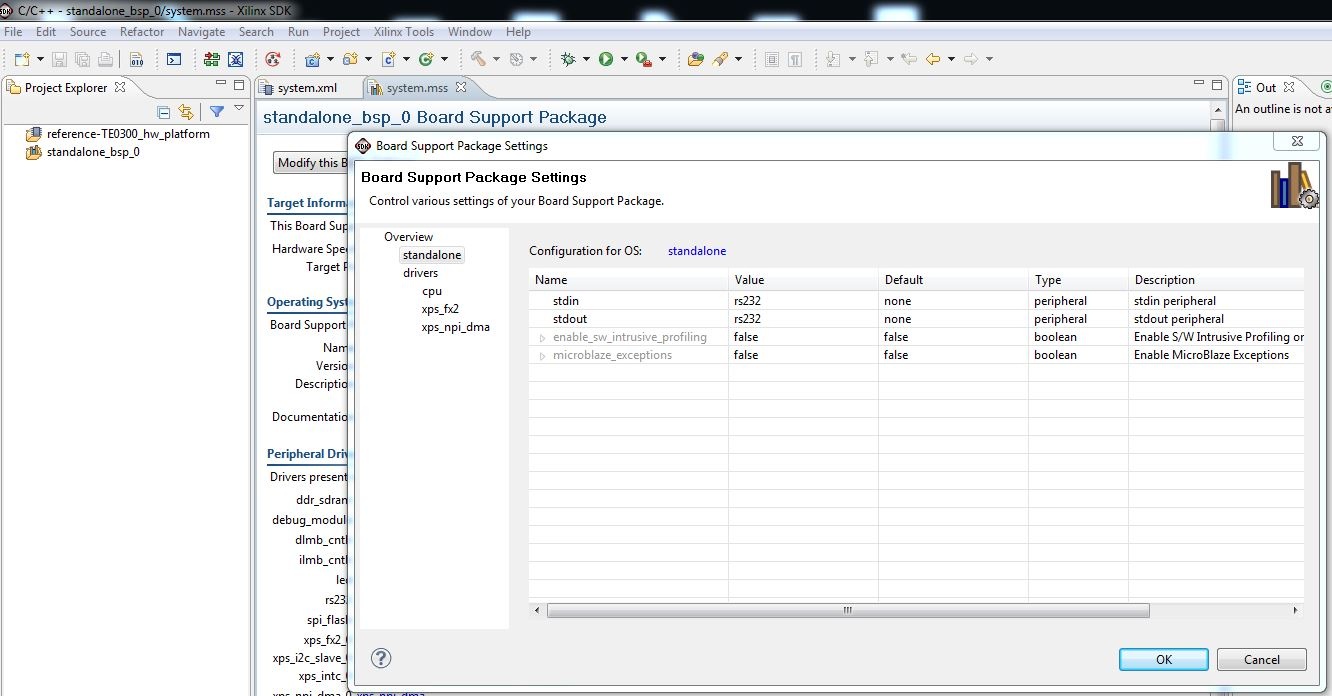Screen dimensions: 1332x696
Task: Click OK in BSP settings dialog
Action: click(x=1164, y=659)
